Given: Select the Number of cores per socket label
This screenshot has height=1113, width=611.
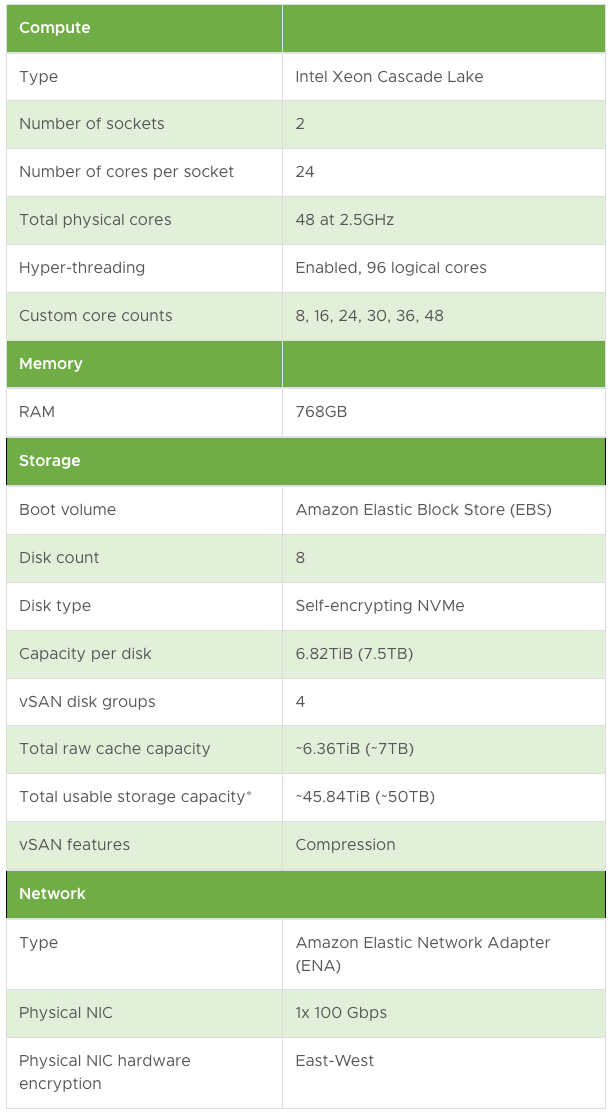Looking at the screenshot, I should click(x=126, y=172).
